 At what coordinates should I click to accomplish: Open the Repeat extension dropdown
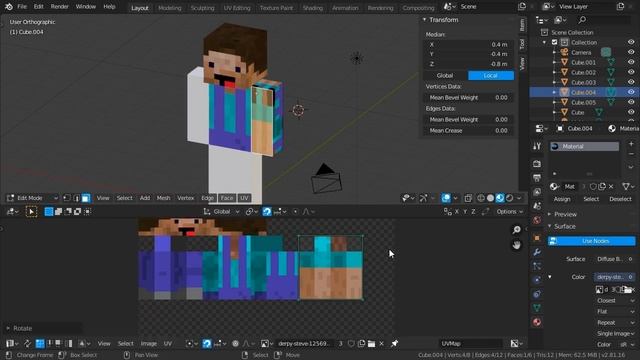pyautogui.click(x=616, y=322)
